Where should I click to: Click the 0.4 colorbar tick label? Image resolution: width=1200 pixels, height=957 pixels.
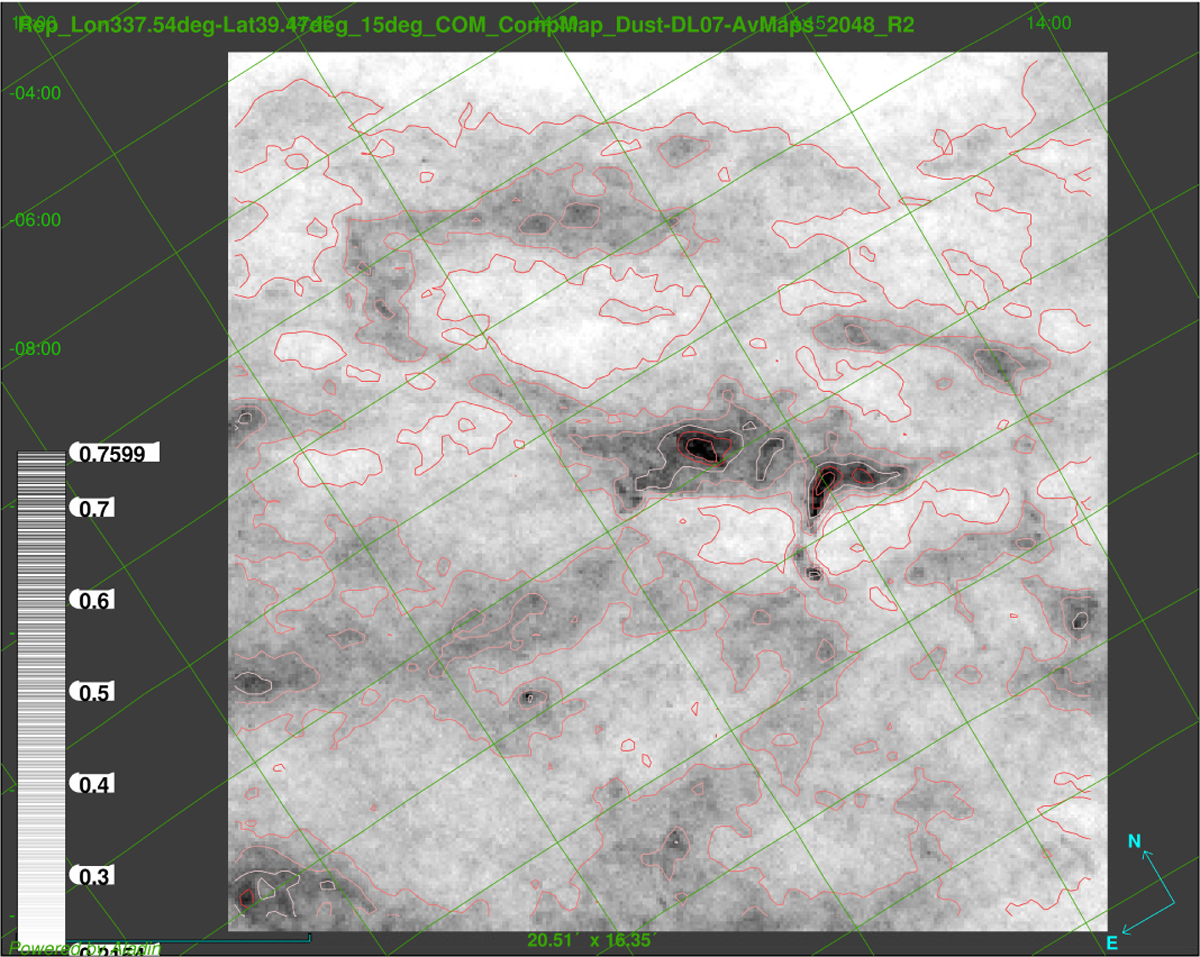coord(94,784)
